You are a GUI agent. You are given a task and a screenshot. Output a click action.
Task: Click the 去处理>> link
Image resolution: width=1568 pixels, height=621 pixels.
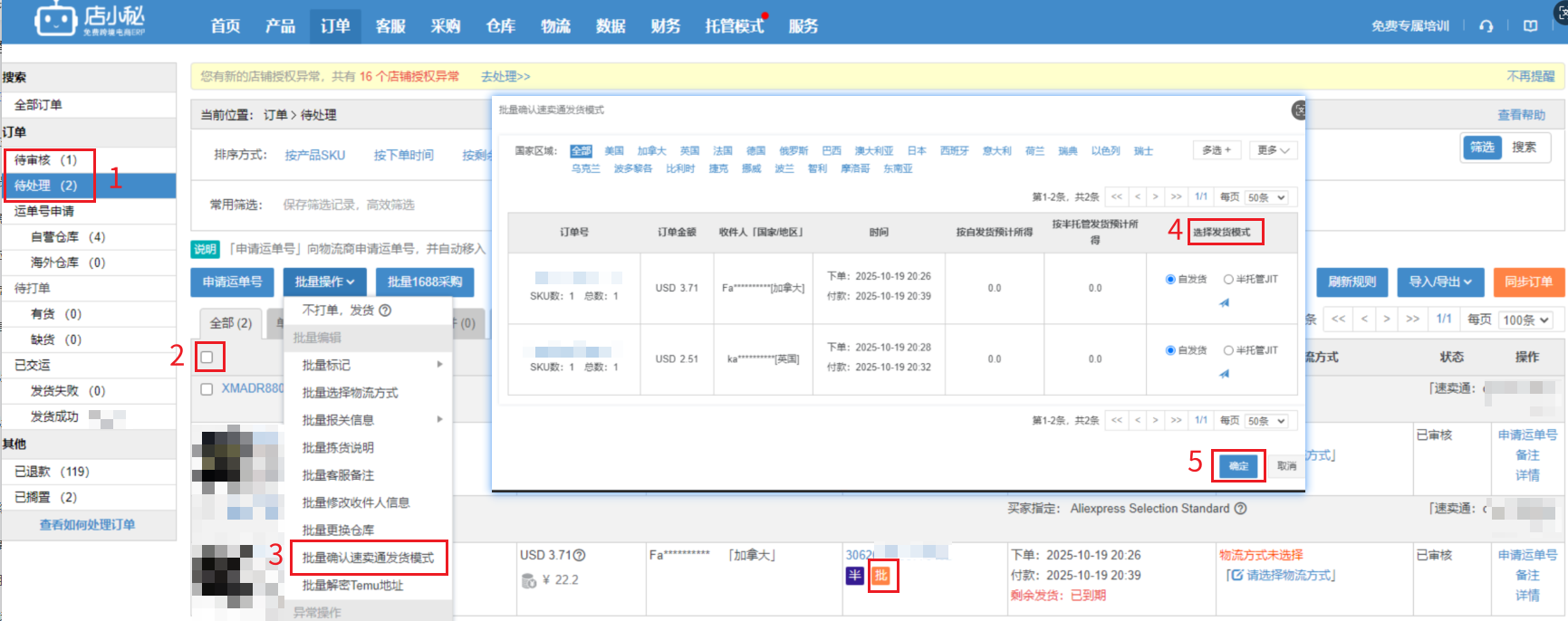pos(505,77)
